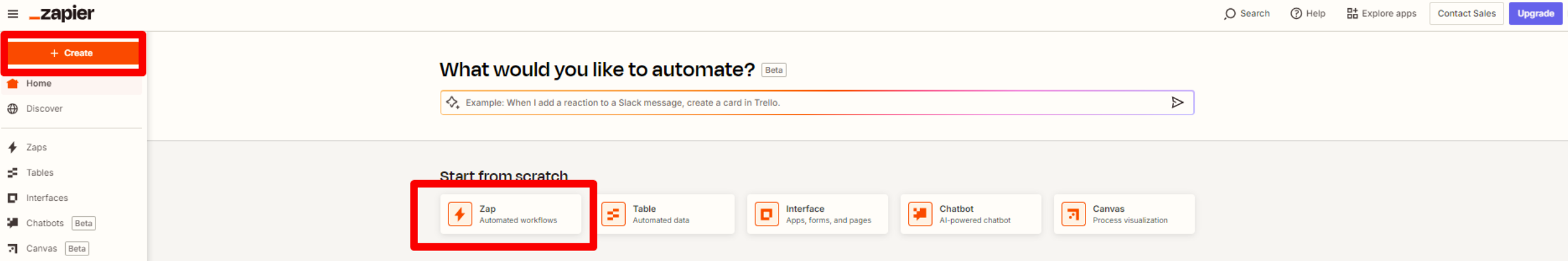Viewport: 1568px width, 261px height.
Task: Click the plus icon on Create button
Action: 54,53
